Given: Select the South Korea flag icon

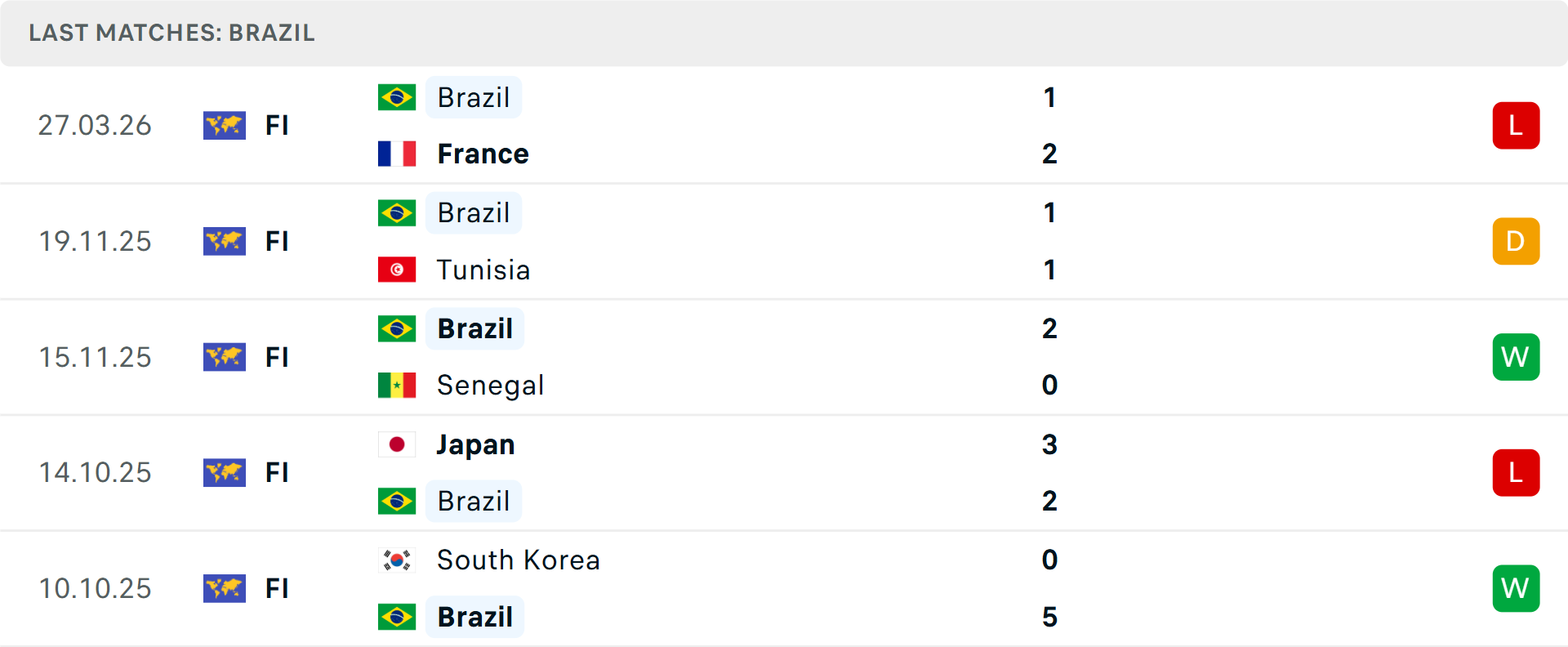Looking at the screenshot, I should (x=397, y=560).
